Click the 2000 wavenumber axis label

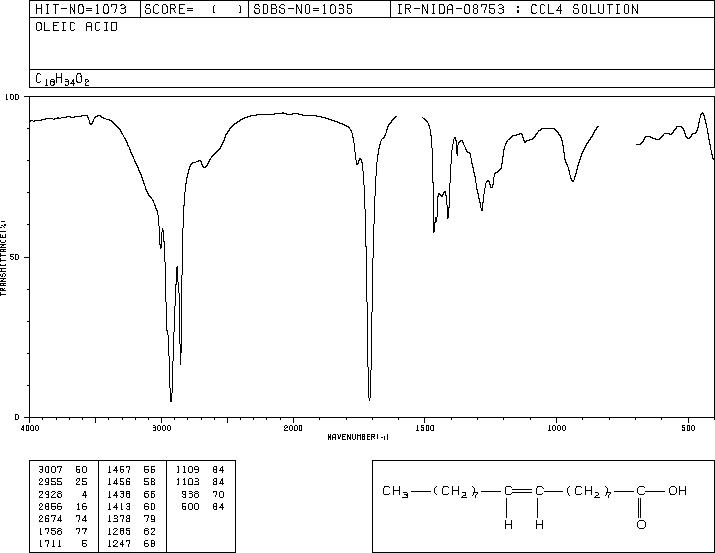pos(293,428)
